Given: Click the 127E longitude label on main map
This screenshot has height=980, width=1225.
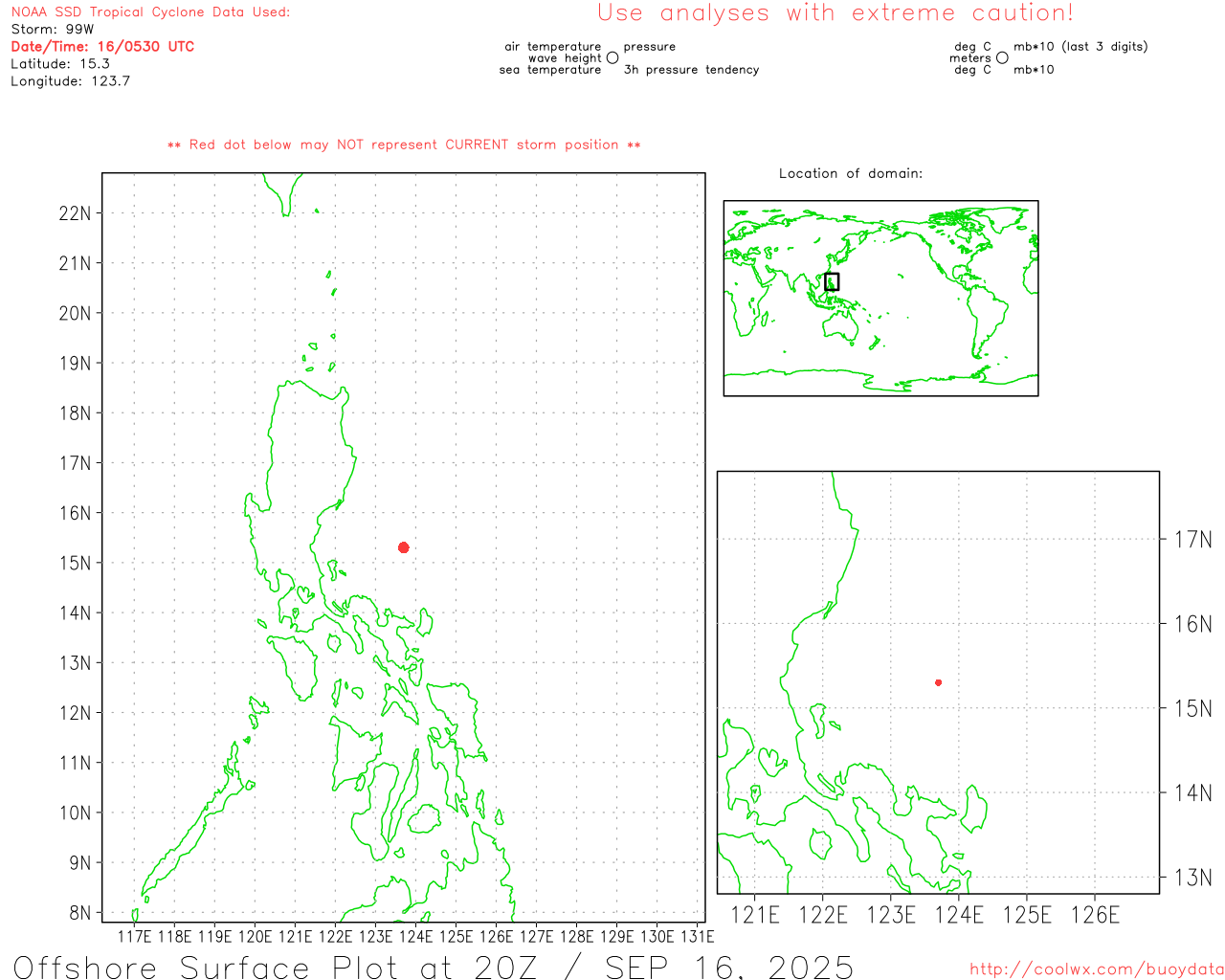Looking at the screenshot, I should pyautogui.click(x=536, y=936).
